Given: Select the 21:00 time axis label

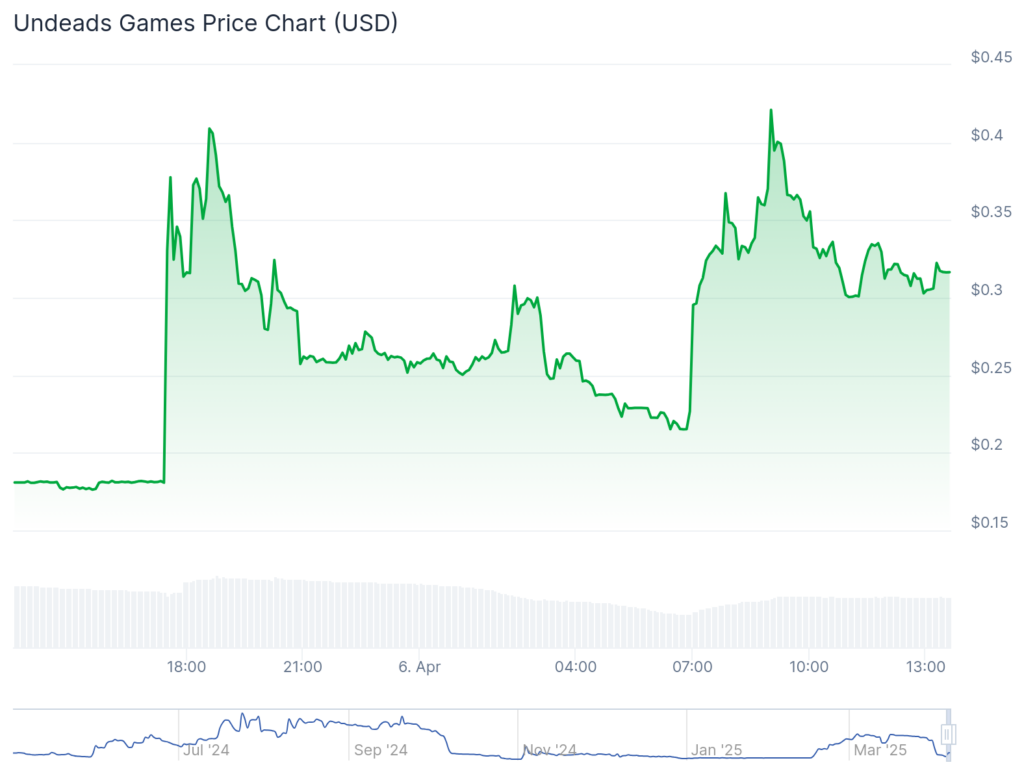Looking at the screenshot, I should click(303, 666).
